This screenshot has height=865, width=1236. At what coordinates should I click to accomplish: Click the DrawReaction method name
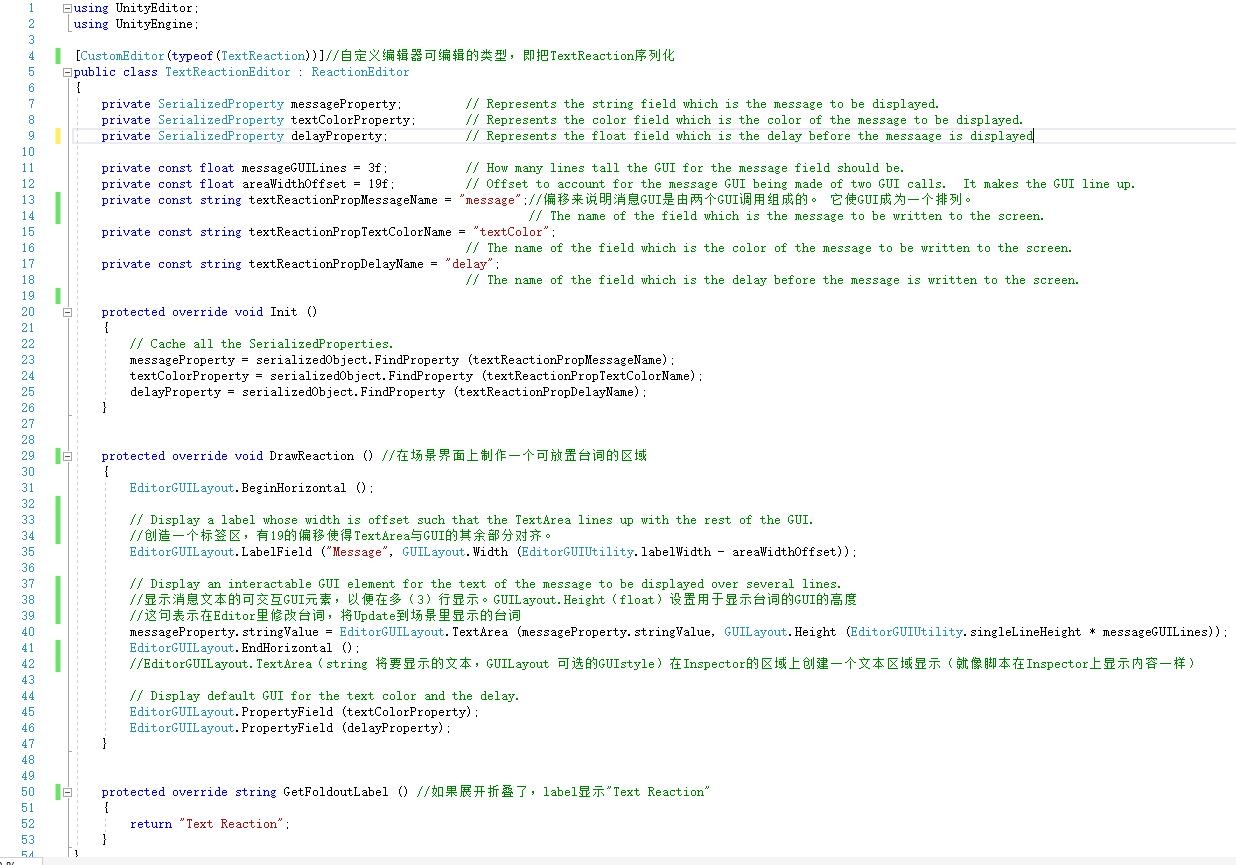(x=311, y=456)
